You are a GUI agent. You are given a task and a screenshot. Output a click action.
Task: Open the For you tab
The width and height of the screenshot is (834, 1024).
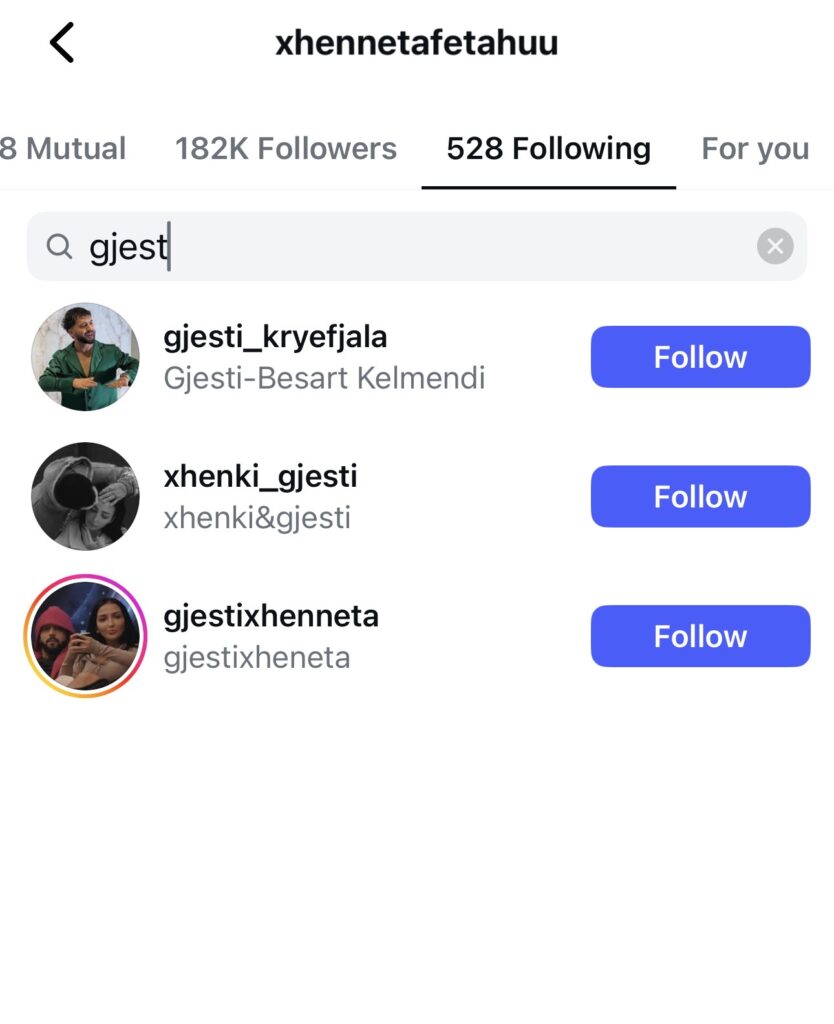coord(755,149)
